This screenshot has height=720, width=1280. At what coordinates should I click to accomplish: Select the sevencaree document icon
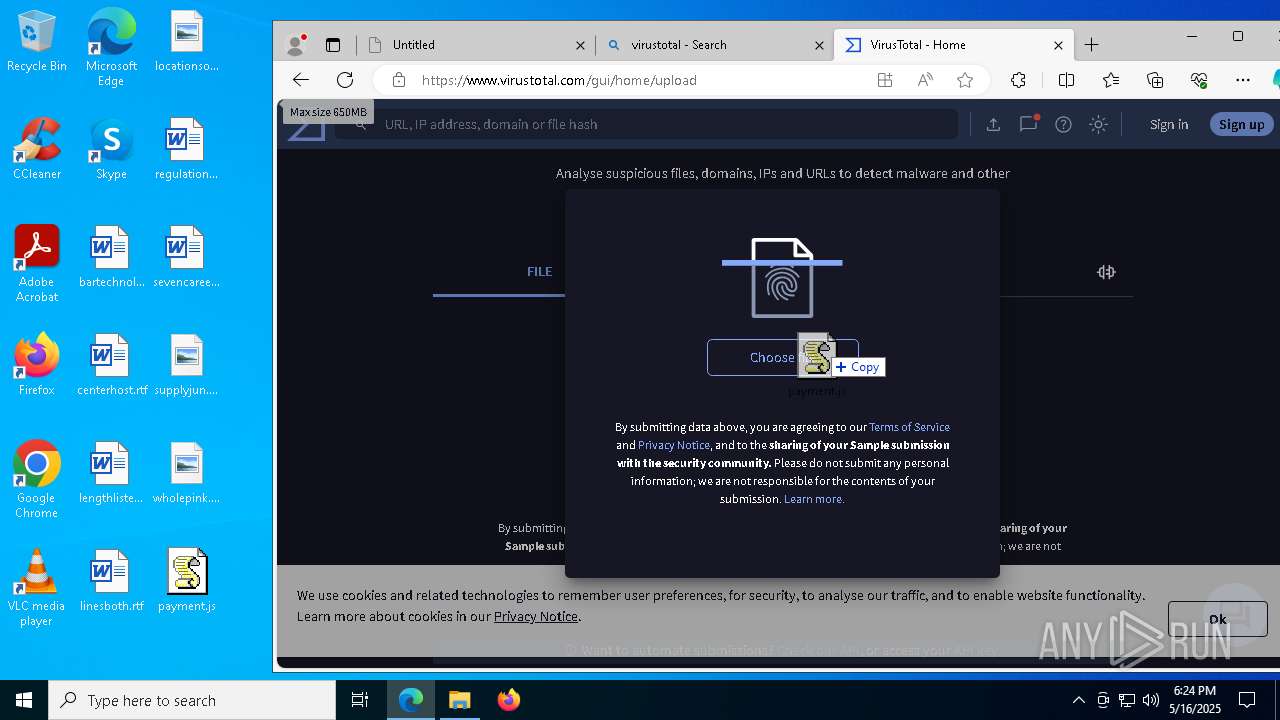tap(187, 258)
